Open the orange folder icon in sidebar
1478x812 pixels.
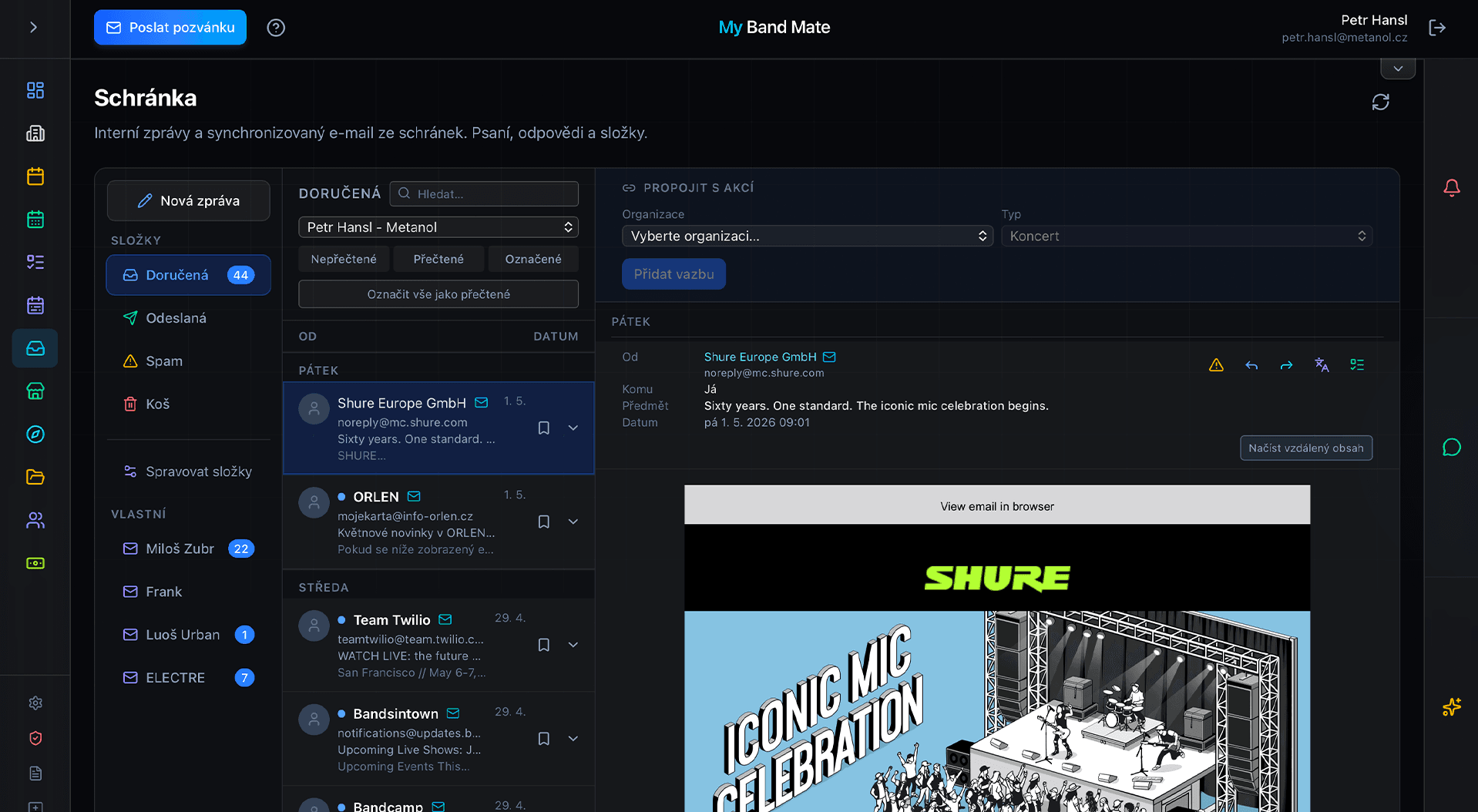(x=35, y=477)
